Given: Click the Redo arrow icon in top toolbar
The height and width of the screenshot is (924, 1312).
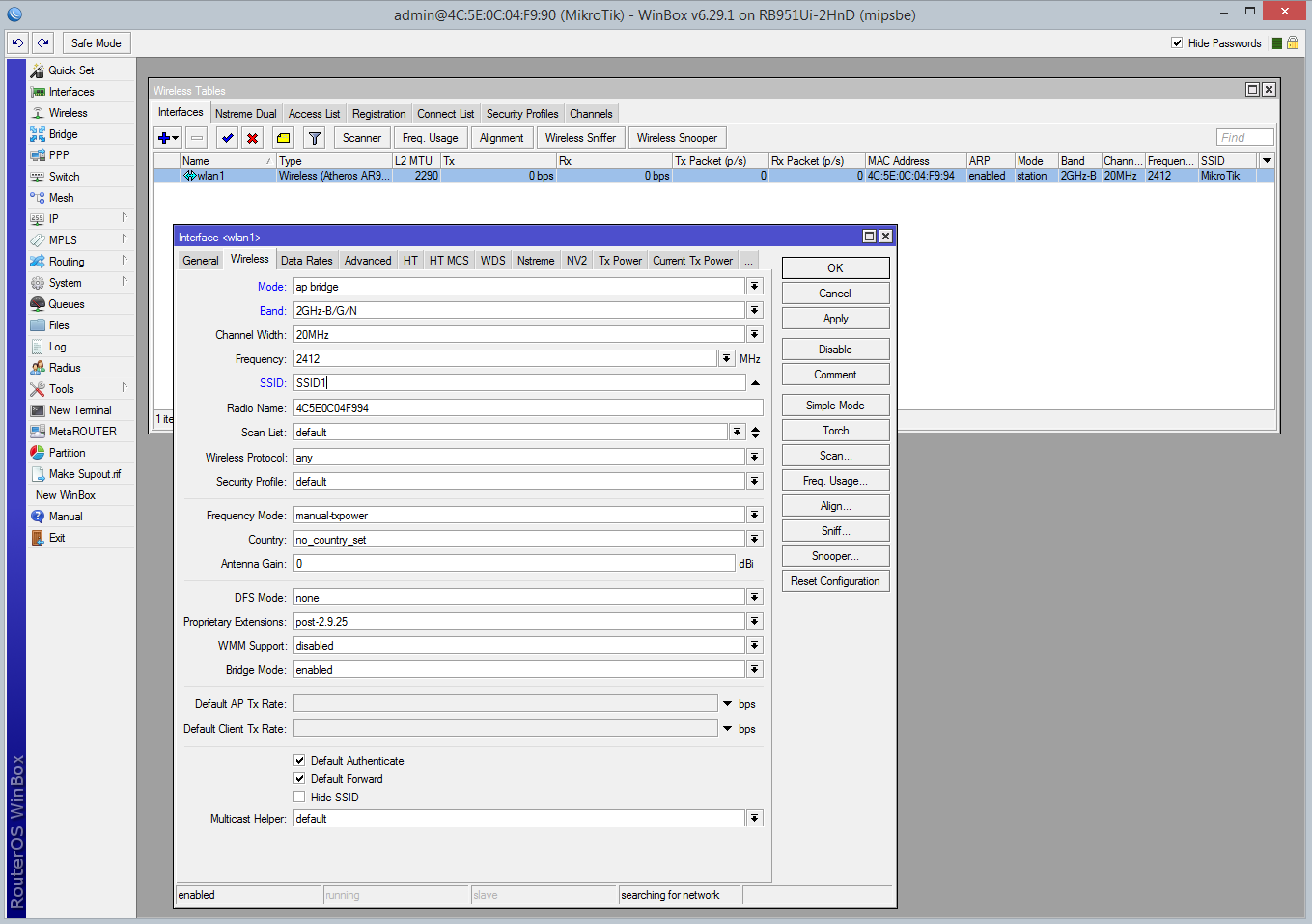Looking at the screenshot, I should pyautogui.click(x=42, y=42).
